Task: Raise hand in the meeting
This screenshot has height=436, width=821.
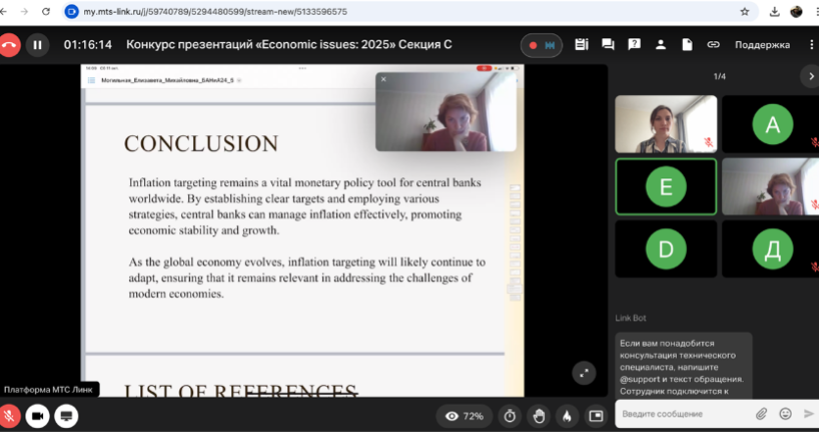Action: pos(539,415)
